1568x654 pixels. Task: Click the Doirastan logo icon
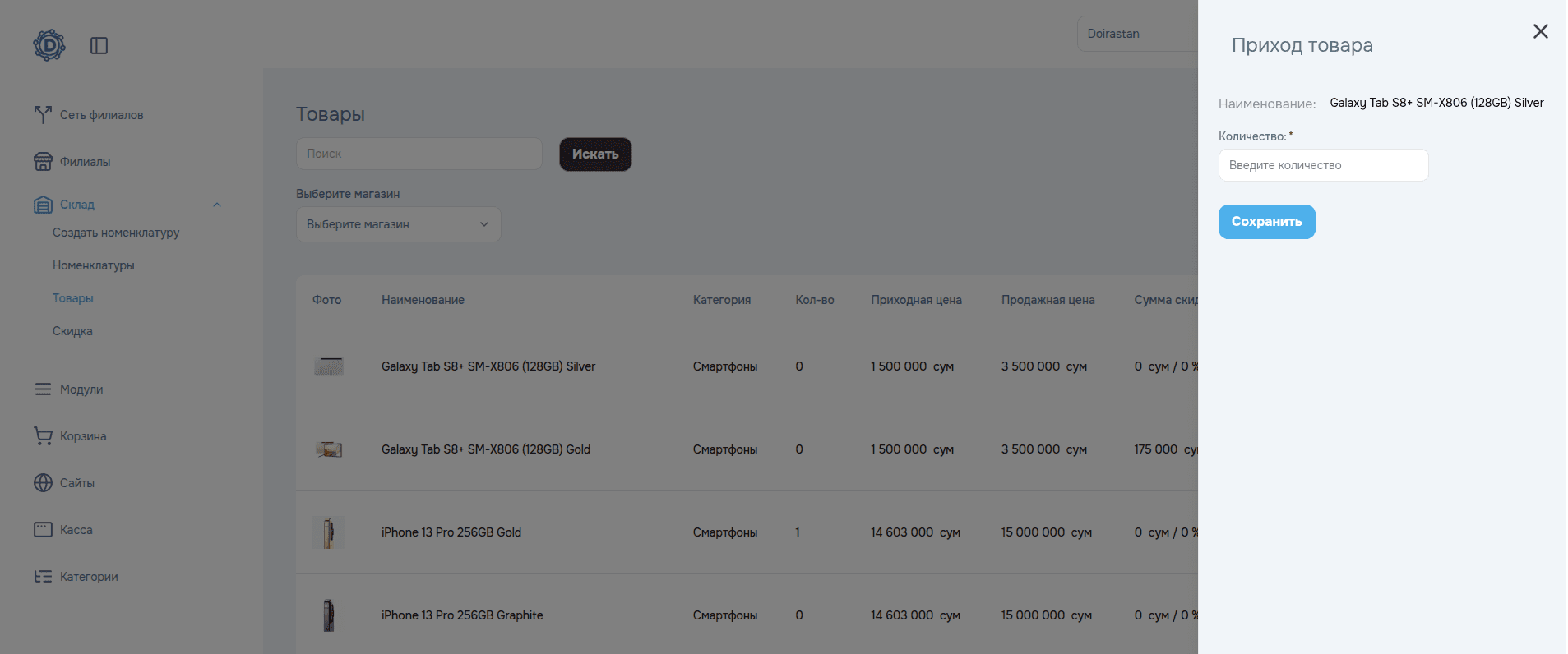point(49,45)
